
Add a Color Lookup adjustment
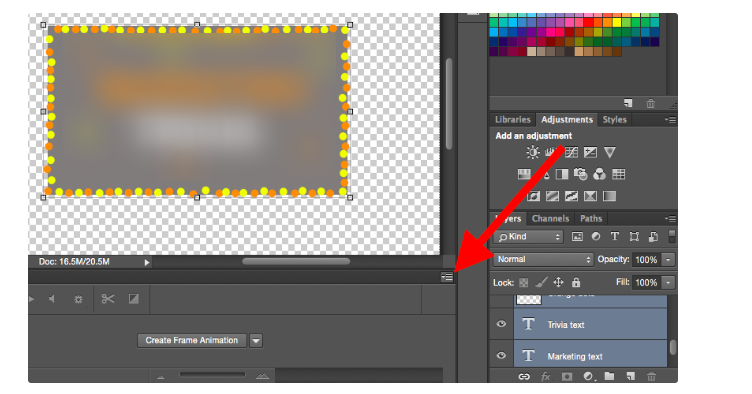tap(619, 174)
